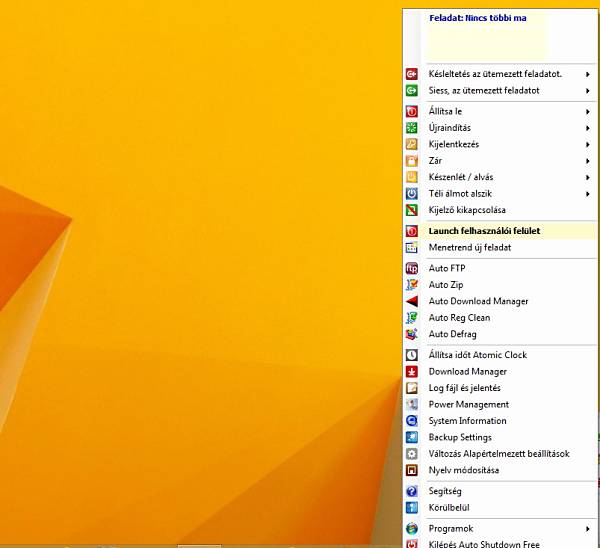Expand the Siess, az ütemezett feladatot submenu arrow

(587, 91)
